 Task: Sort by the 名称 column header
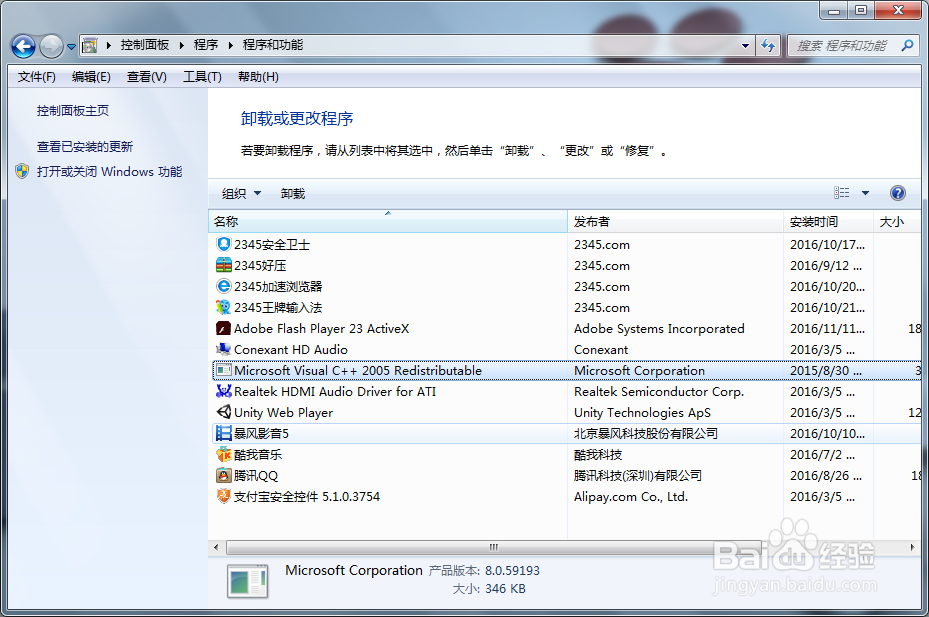pos(388,222)
